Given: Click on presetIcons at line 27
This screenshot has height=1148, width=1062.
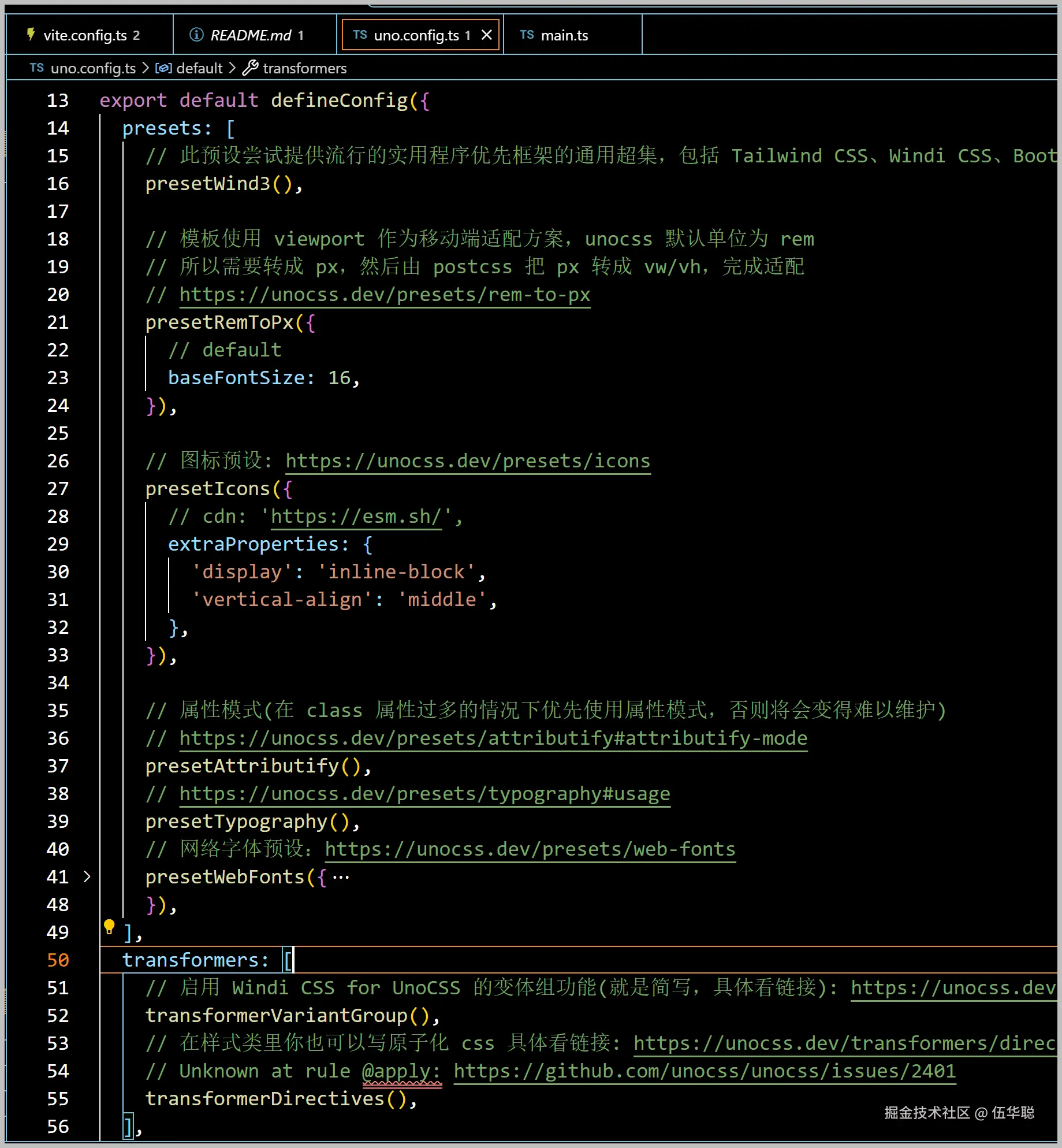Looking at the screenshot, I should 207,489.
